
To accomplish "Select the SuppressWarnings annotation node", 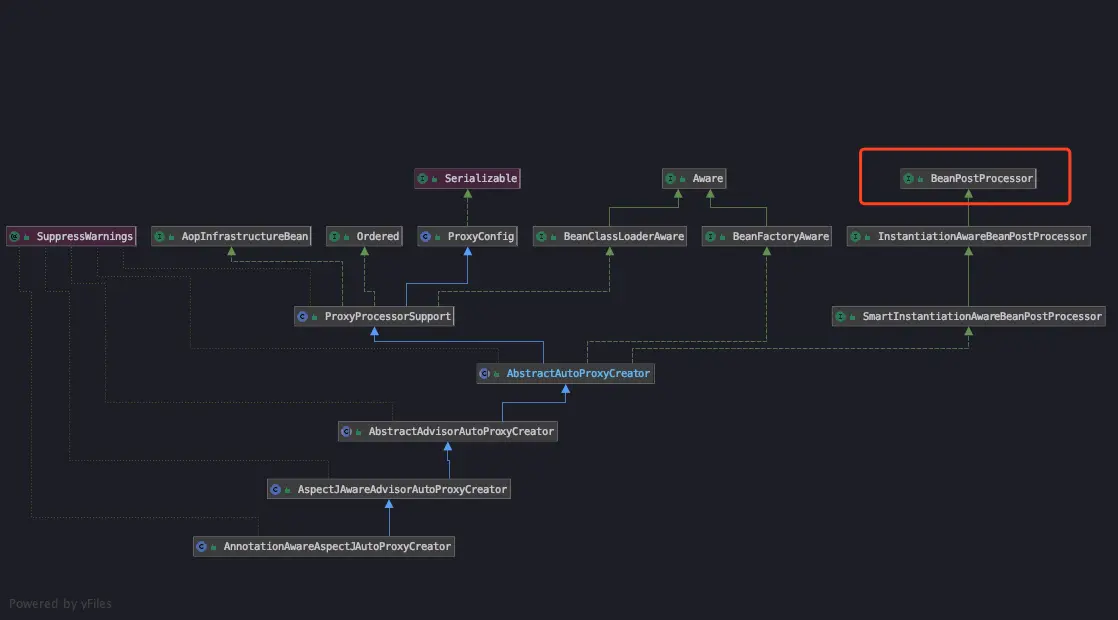I will [x=70, y=236].
